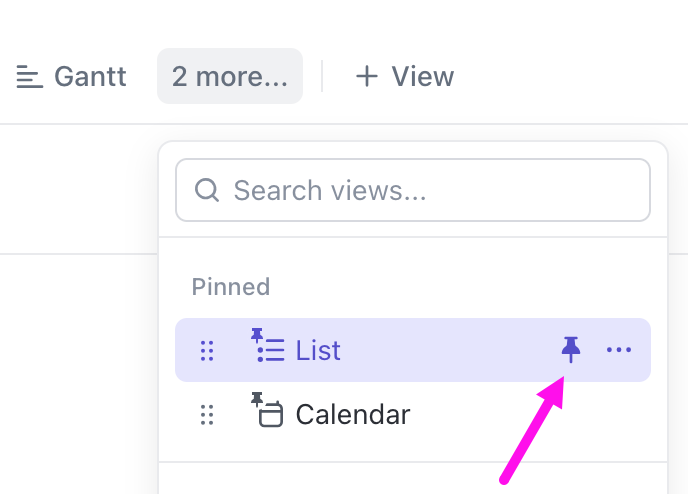Select the List view label
688x494 pixels.
pos(318,350)
